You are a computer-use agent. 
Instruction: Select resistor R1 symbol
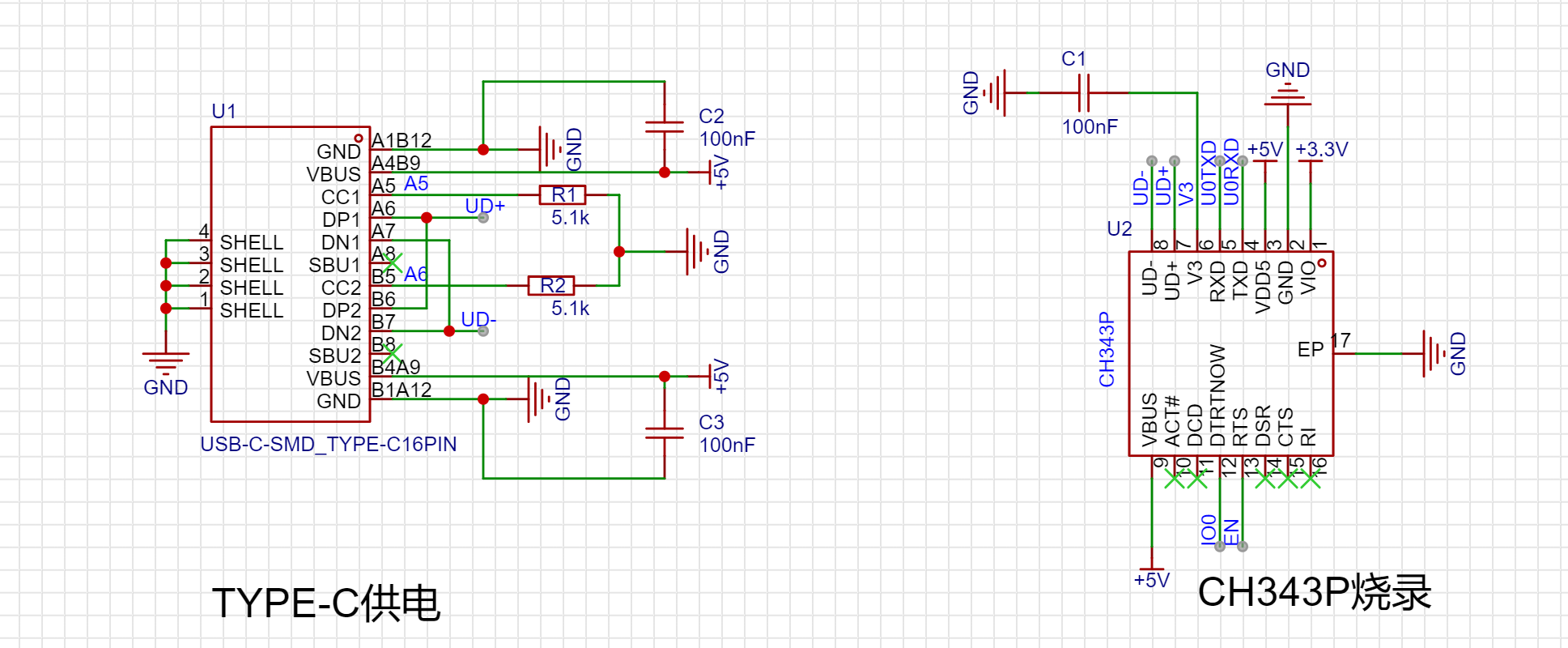(562, 195)
